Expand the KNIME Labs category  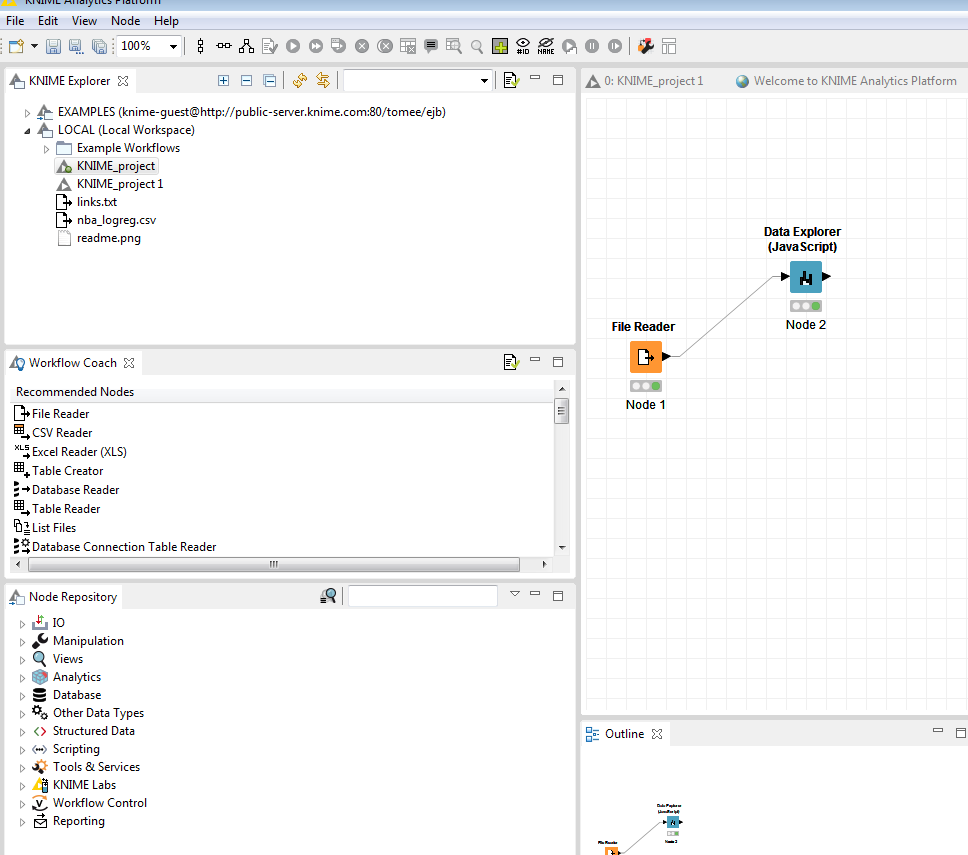coord(22,786)
